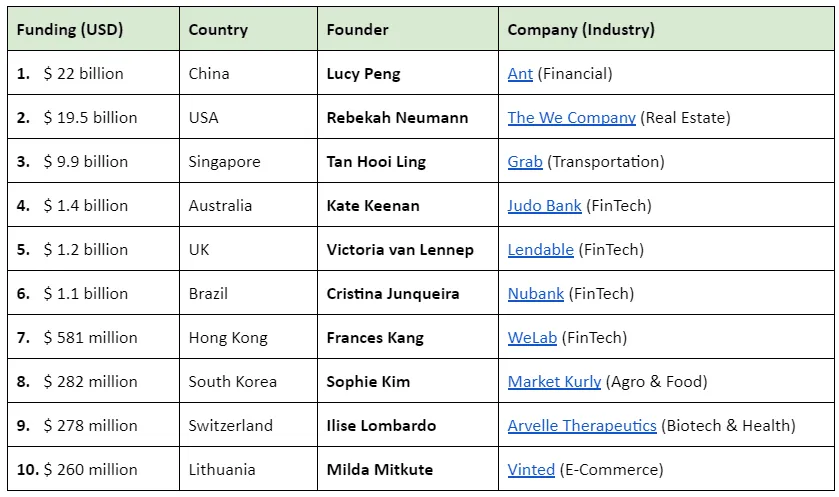This screenshot has height=497, width=839.
Task: Select the Company (Industry) header cell
Action: 666,29
